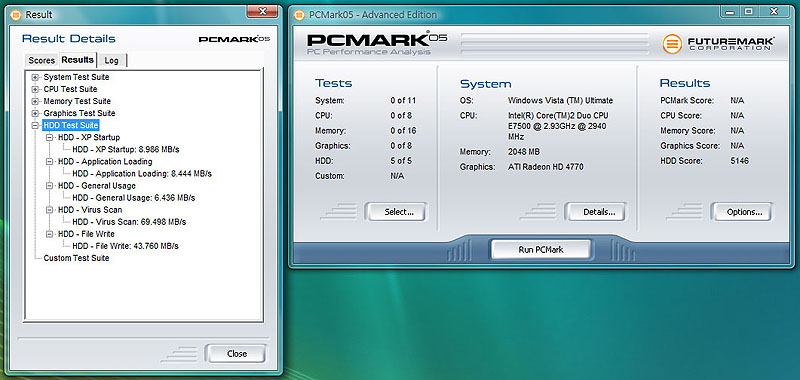Click the Memory value 2048 MB
Viewport: 800px width, 380px height.
click(523, 152)
